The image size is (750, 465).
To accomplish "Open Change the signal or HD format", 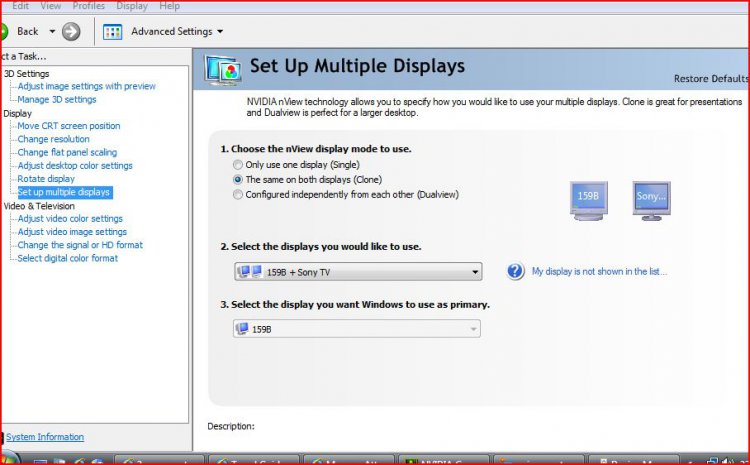I will coord(80,245).
